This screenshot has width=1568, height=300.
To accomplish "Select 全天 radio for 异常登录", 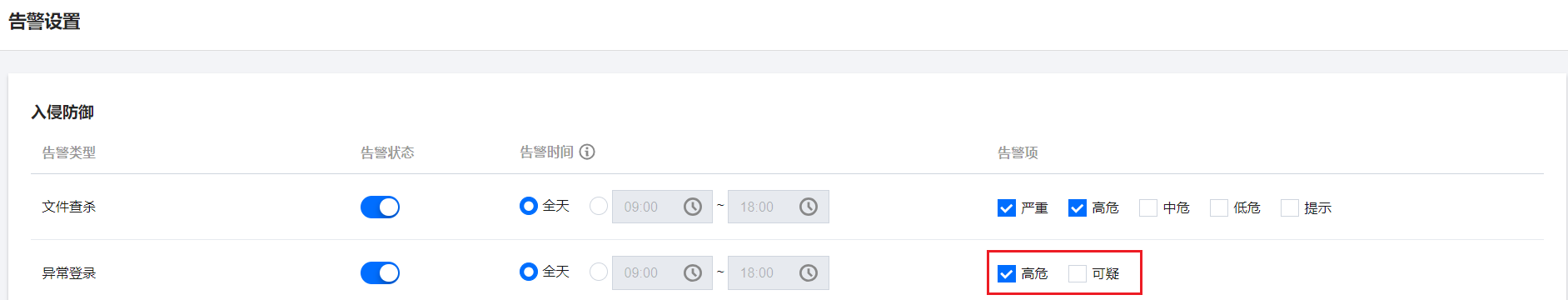I will click(528, 272).
